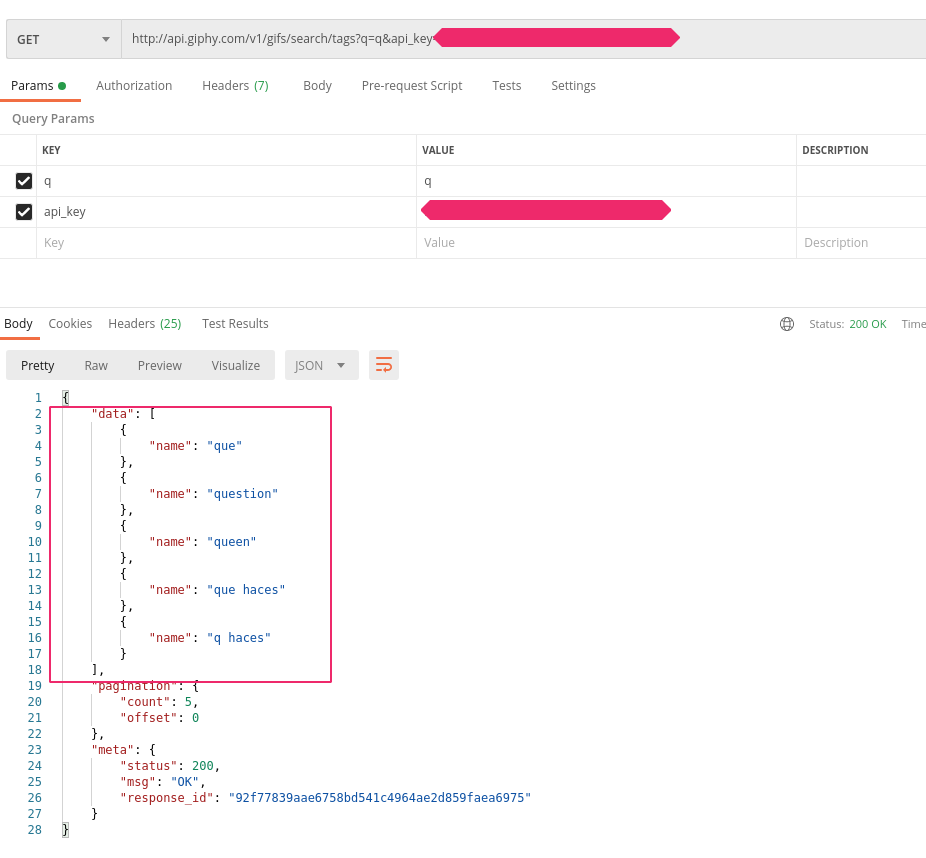Open the response Cookies tab
Image resolution: width=926 pixels, height=858 pixels.
[70, 324]
